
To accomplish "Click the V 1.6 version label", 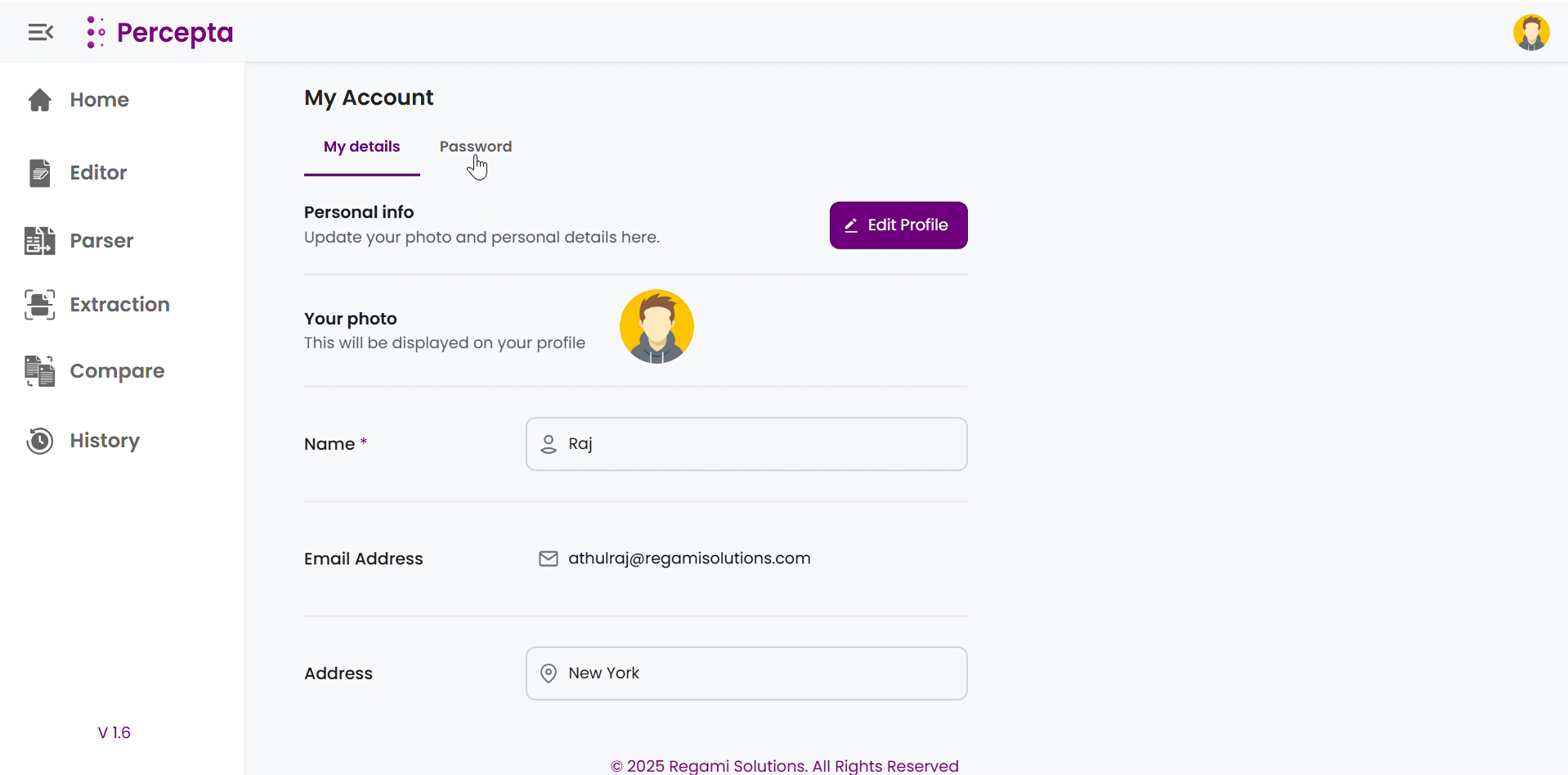I will click(x=114, y=732).
